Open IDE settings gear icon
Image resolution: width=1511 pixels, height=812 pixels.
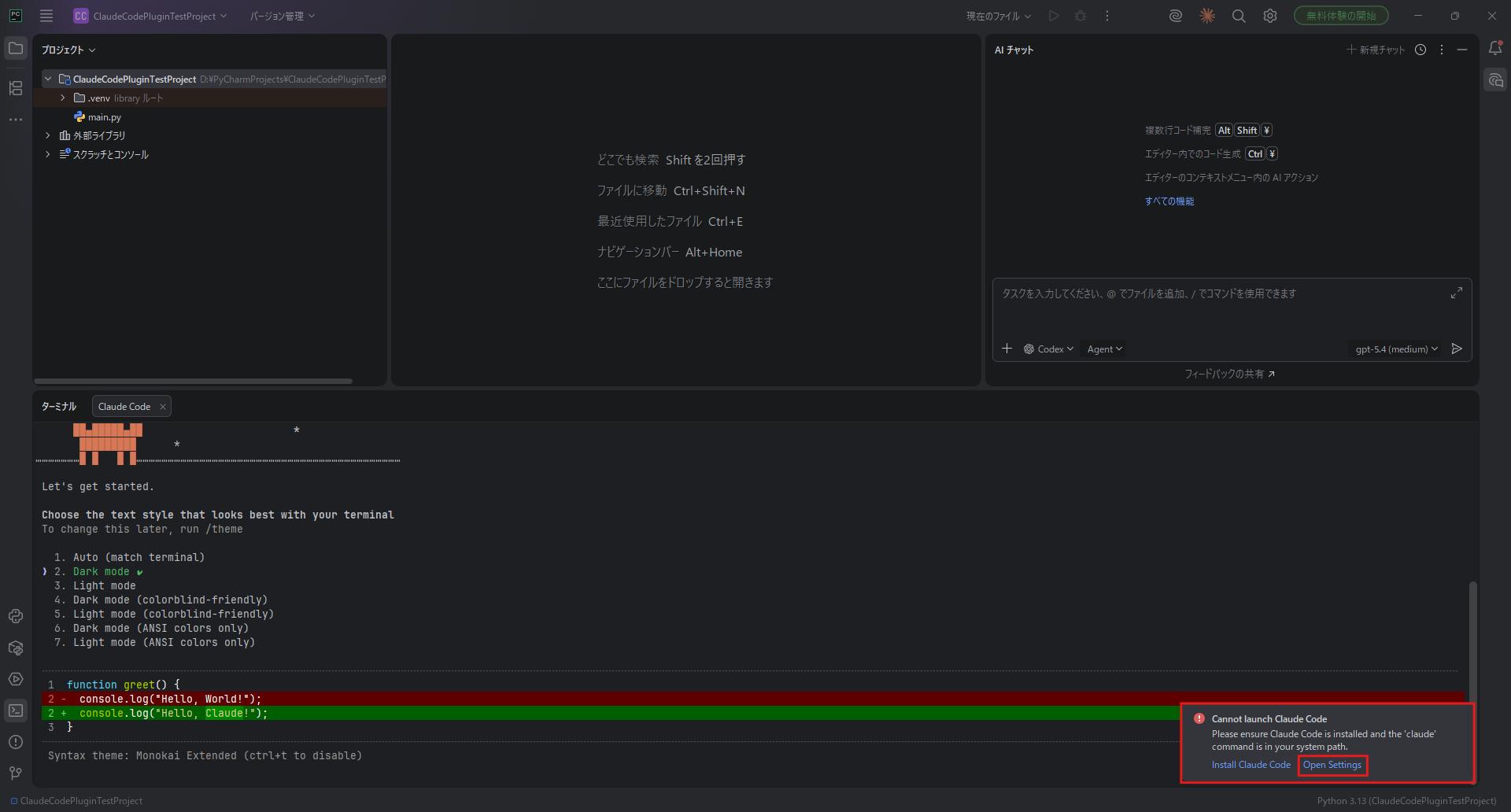coord(1270,16)
